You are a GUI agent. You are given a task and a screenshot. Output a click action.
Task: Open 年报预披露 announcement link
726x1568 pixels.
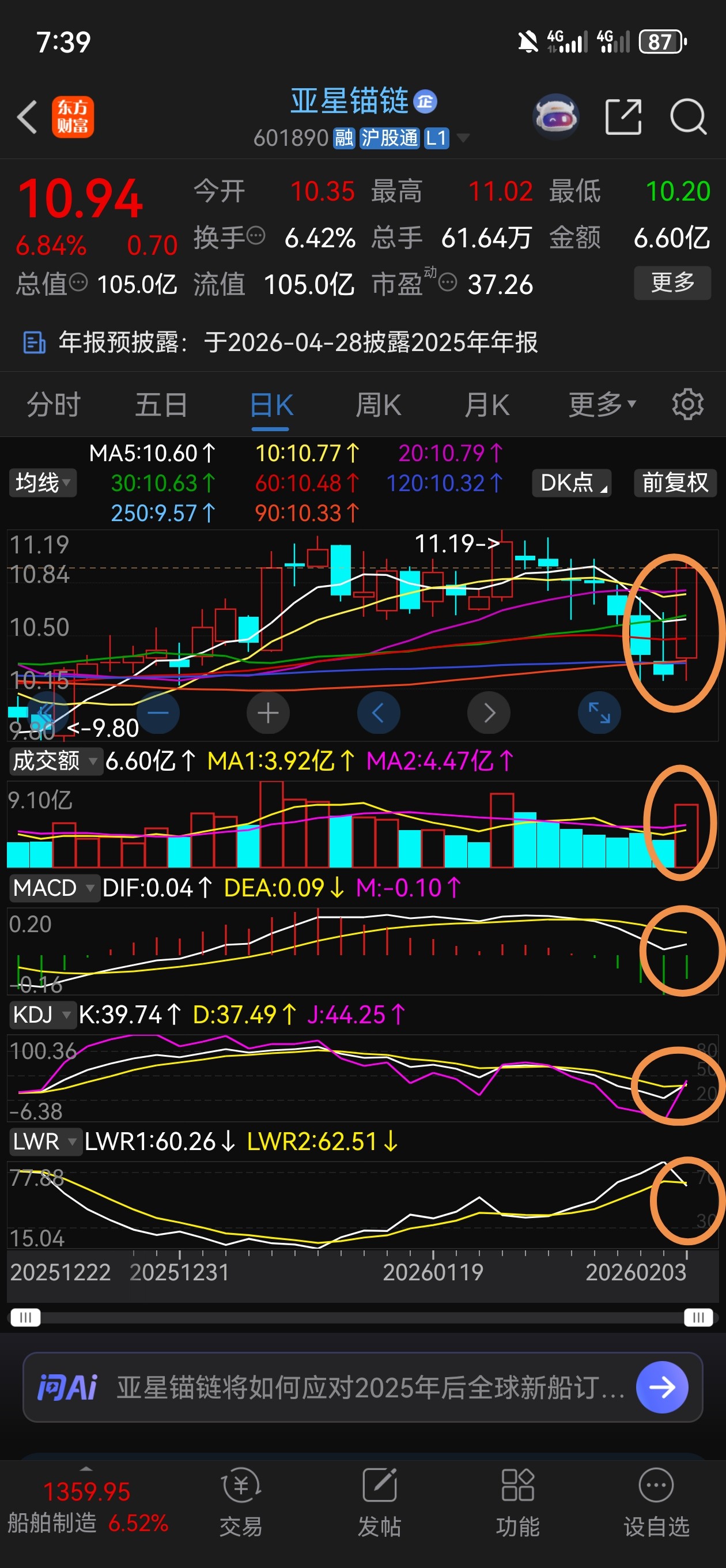coord(298,342)
